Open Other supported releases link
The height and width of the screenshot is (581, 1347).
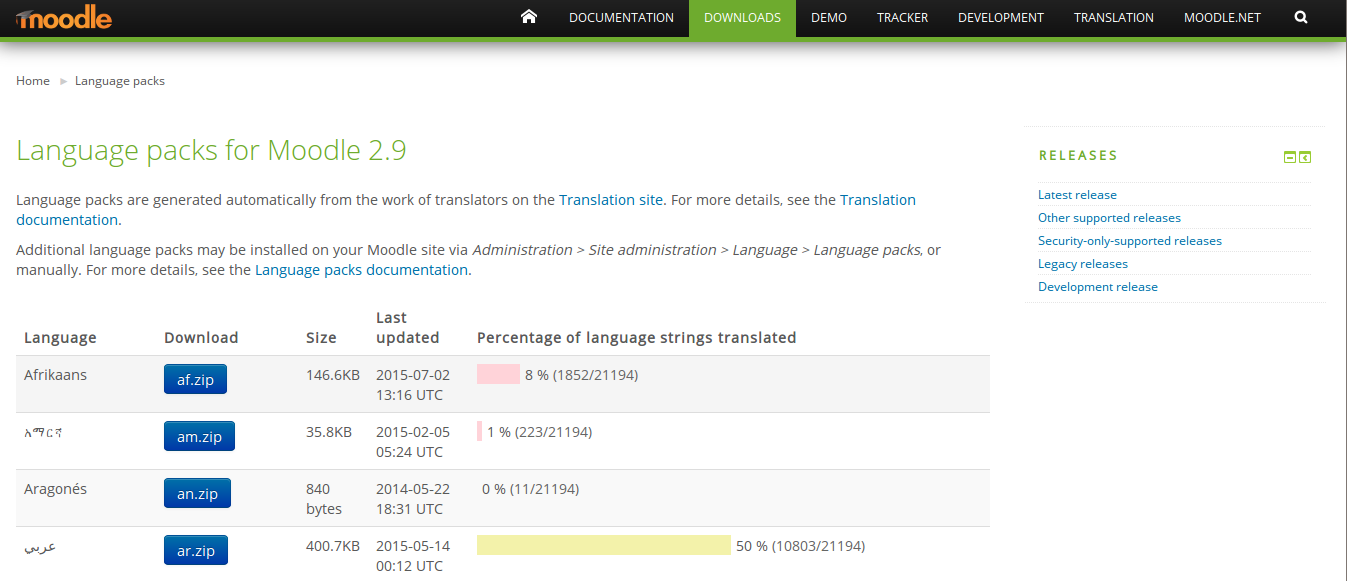[1109, 218]
